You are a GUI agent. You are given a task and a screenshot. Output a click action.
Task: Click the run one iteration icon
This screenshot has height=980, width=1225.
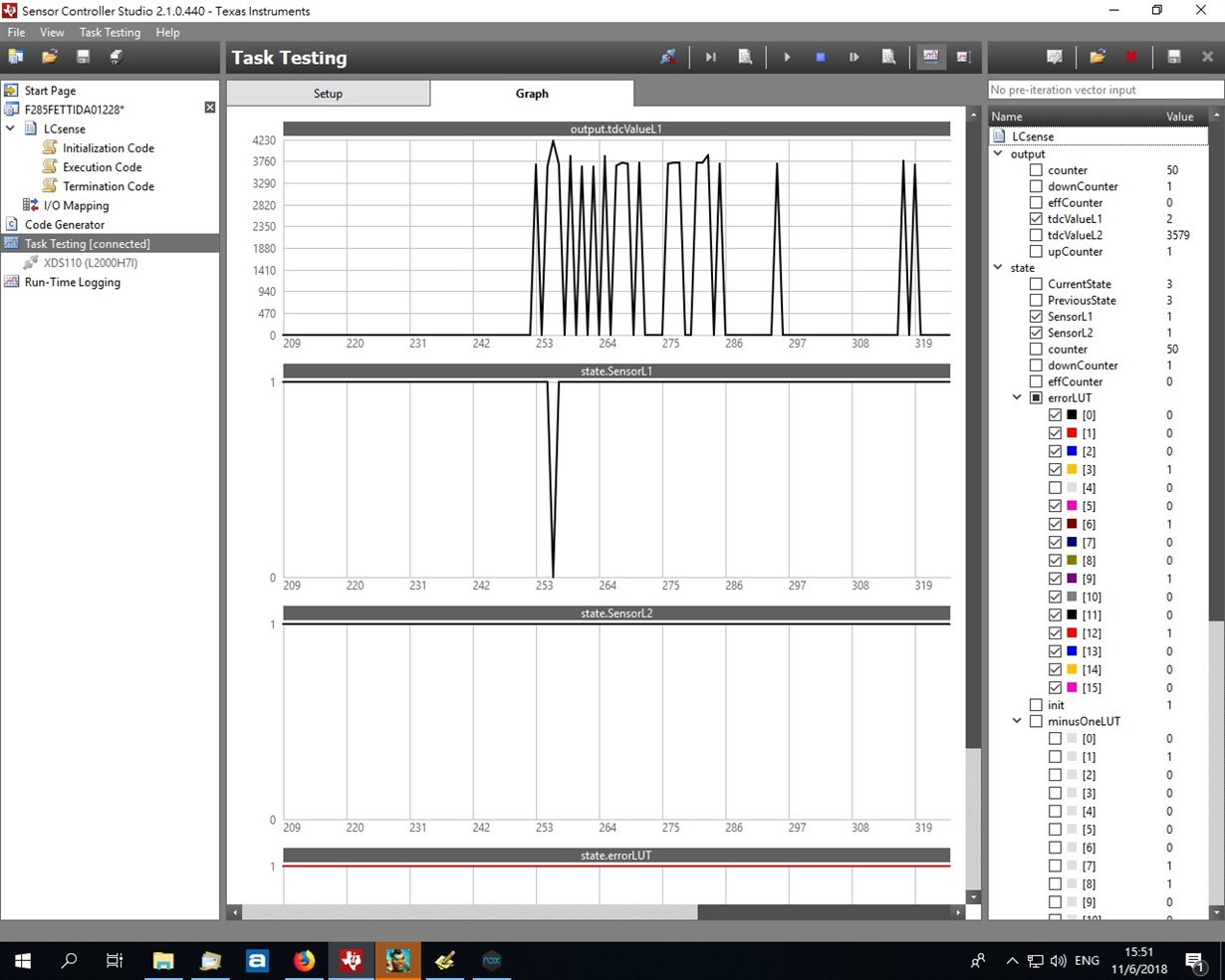[x=710, y=57]
